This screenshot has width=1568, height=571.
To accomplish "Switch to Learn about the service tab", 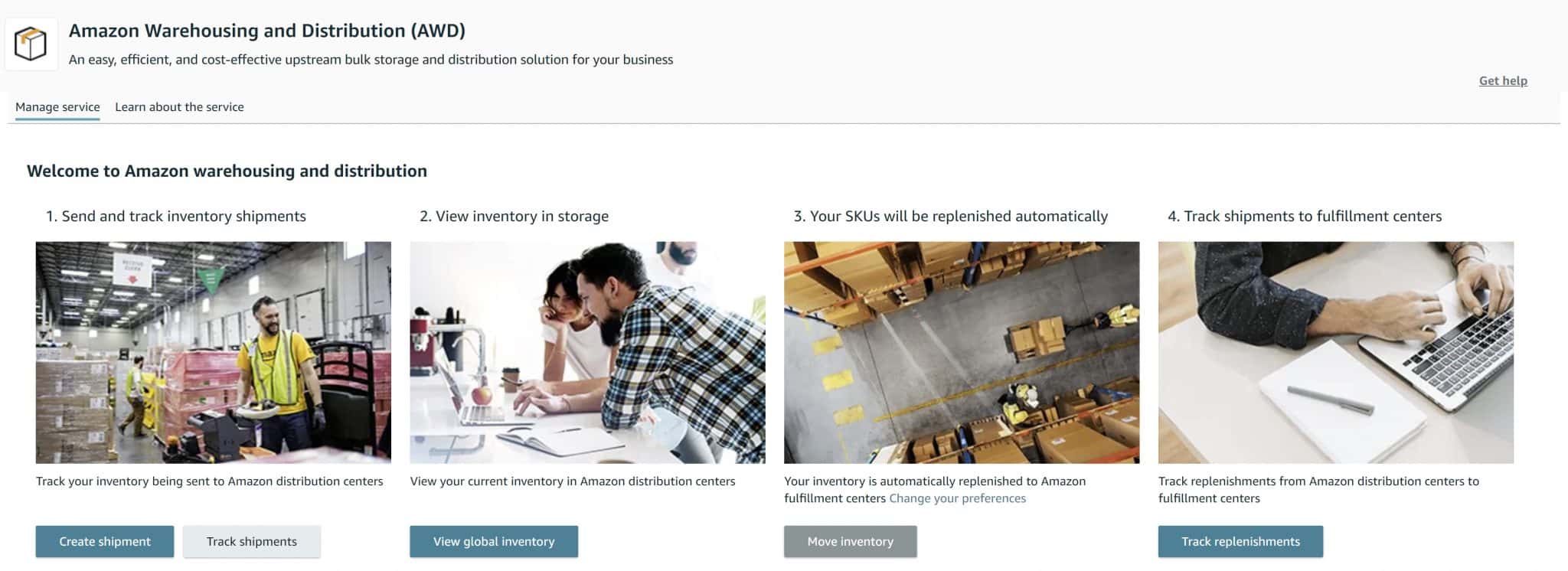I will [179, 107].
